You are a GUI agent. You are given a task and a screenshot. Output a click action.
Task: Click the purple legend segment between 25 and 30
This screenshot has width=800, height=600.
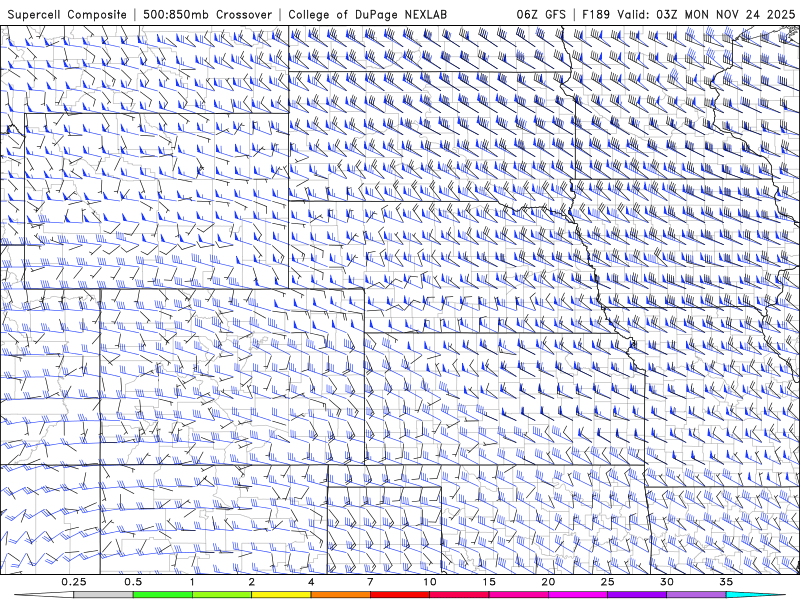coord(637,595)
